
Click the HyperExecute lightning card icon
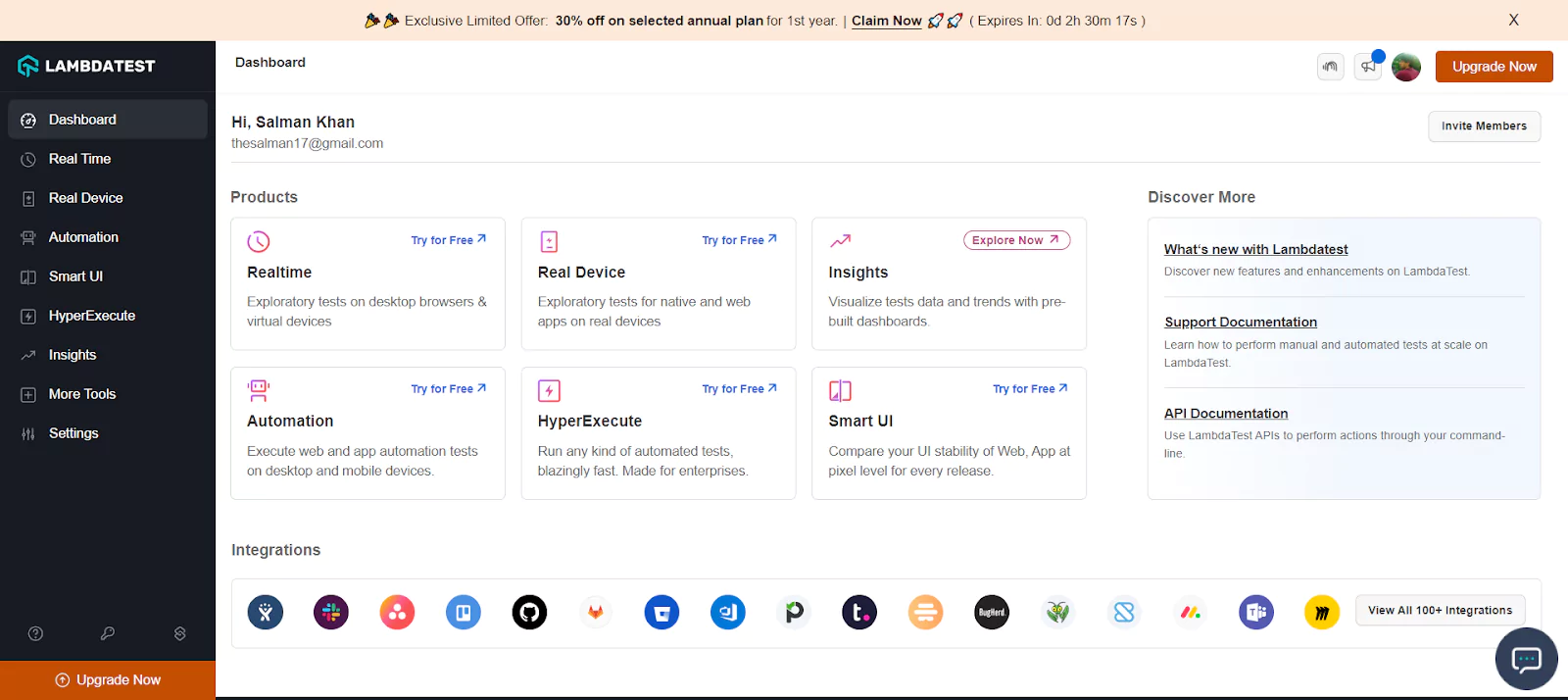[549, 390]
